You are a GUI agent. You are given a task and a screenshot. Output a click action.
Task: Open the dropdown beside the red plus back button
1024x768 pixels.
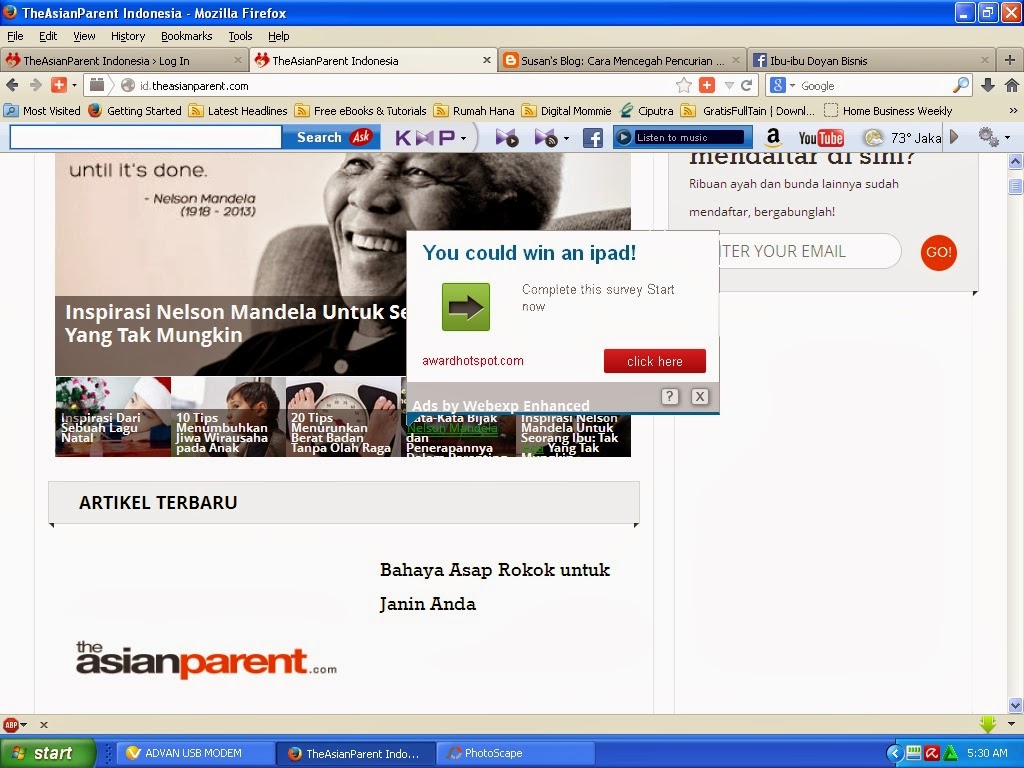pos(74,86)
